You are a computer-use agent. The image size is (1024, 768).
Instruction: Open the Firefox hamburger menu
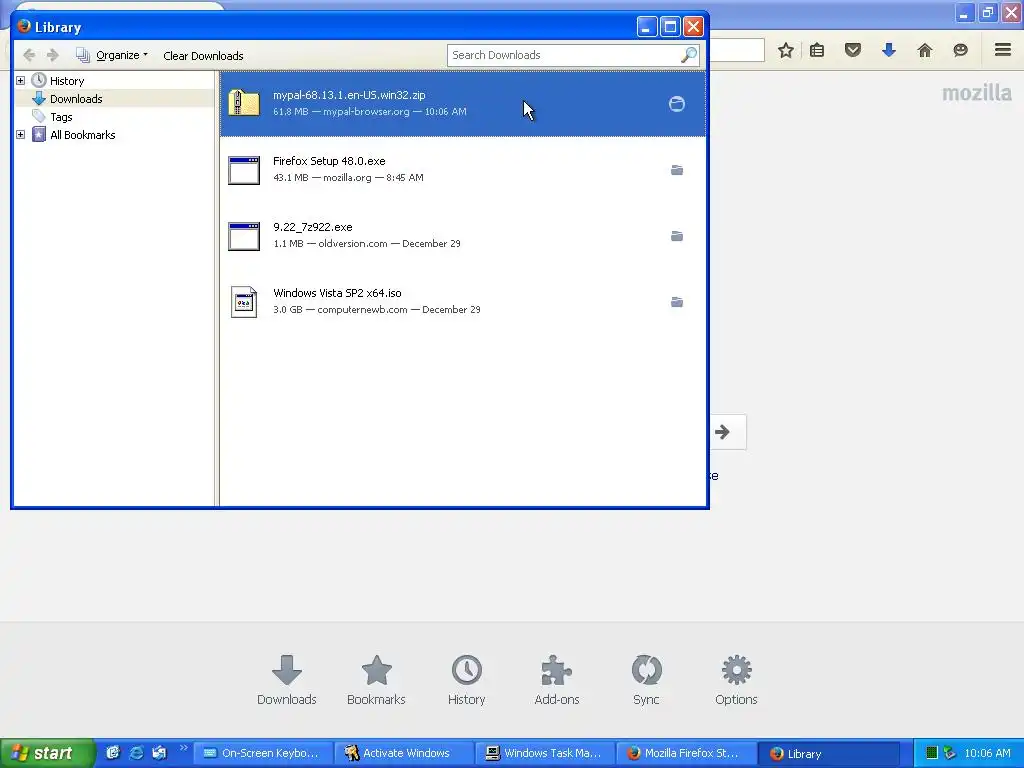1003,50
